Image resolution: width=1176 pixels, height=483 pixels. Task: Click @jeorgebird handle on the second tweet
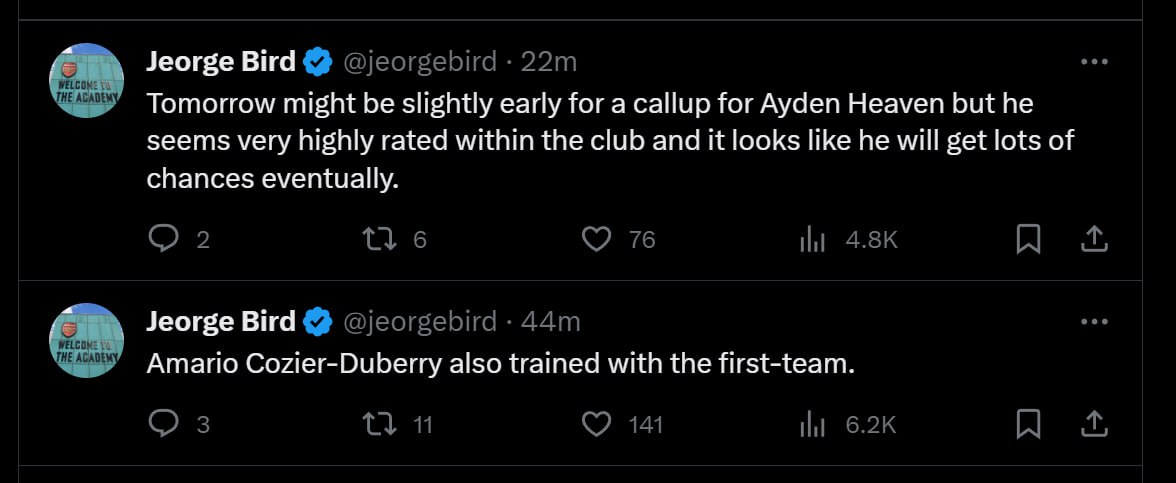coord(420,322)
